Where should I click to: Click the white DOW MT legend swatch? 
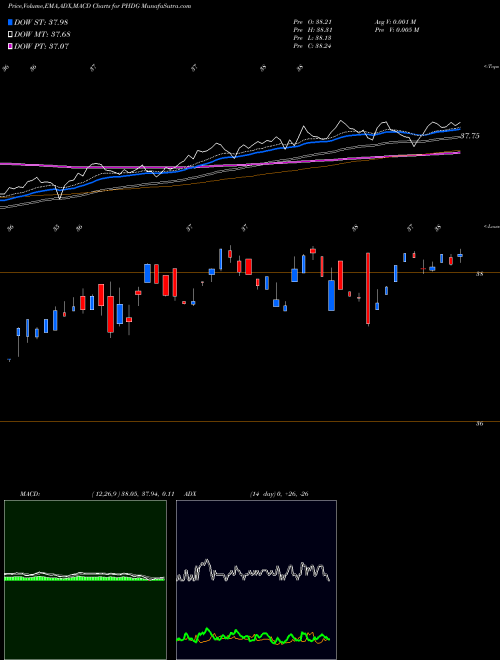click(10, 34)
